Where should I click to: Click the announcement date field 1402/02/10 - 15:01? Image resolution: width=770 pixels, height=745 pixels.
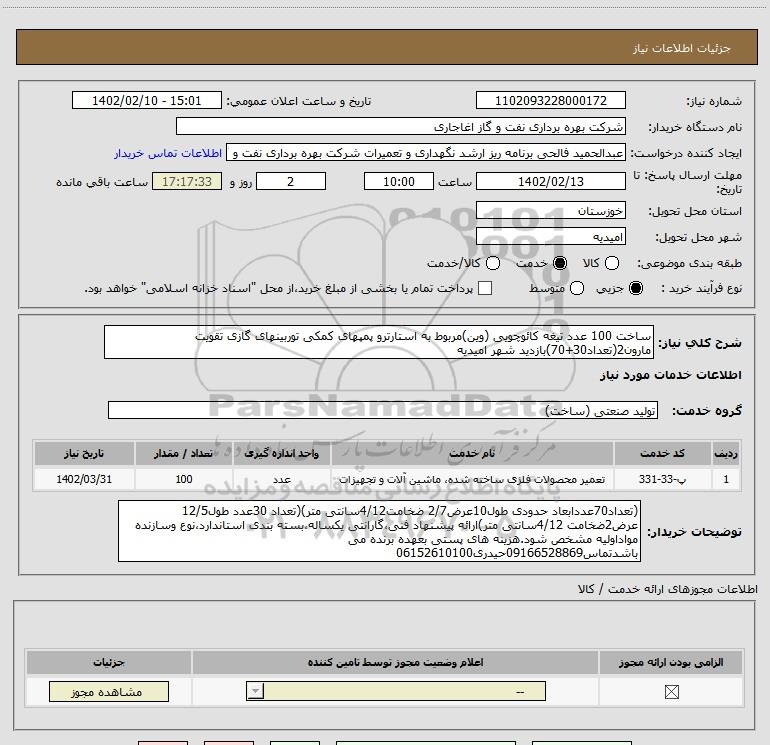(147, 100)
